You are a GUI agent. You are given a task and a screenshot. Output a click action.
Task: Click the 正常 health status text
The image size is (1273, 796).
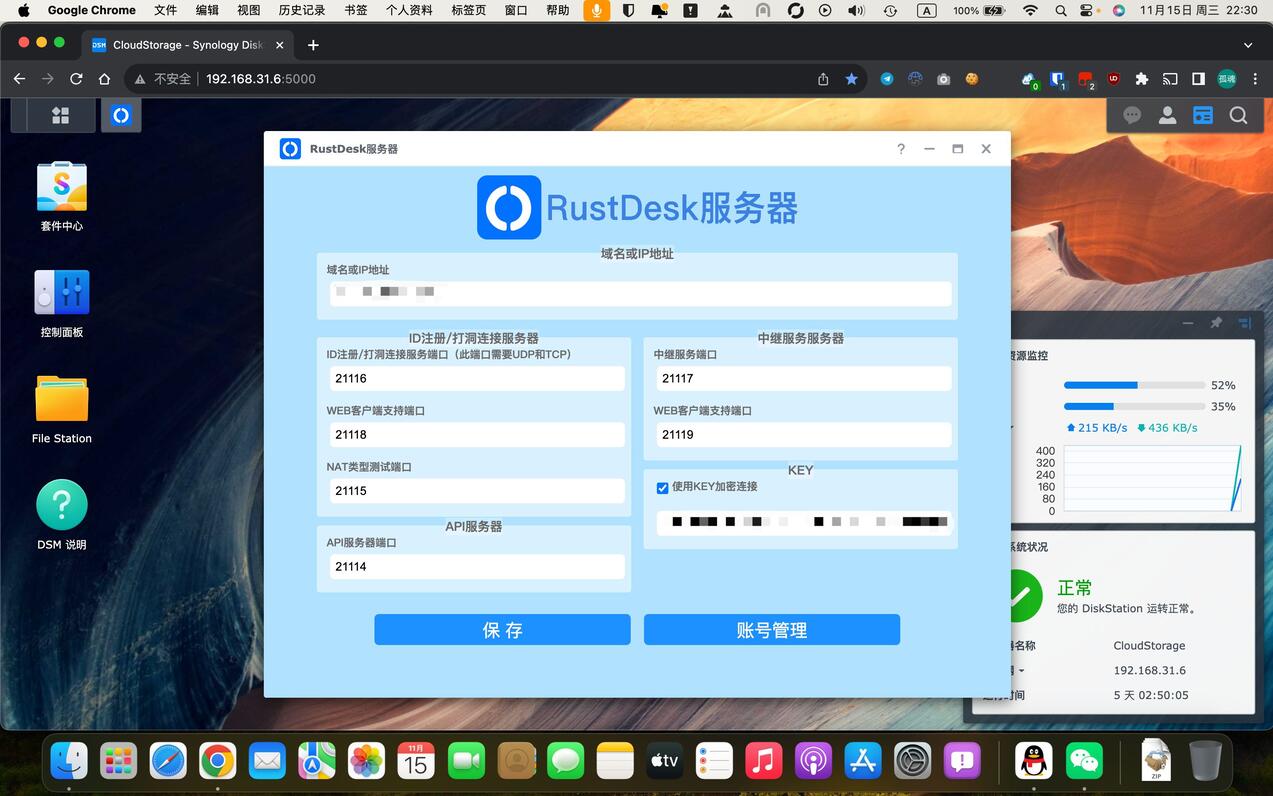tap(1075, 588)
